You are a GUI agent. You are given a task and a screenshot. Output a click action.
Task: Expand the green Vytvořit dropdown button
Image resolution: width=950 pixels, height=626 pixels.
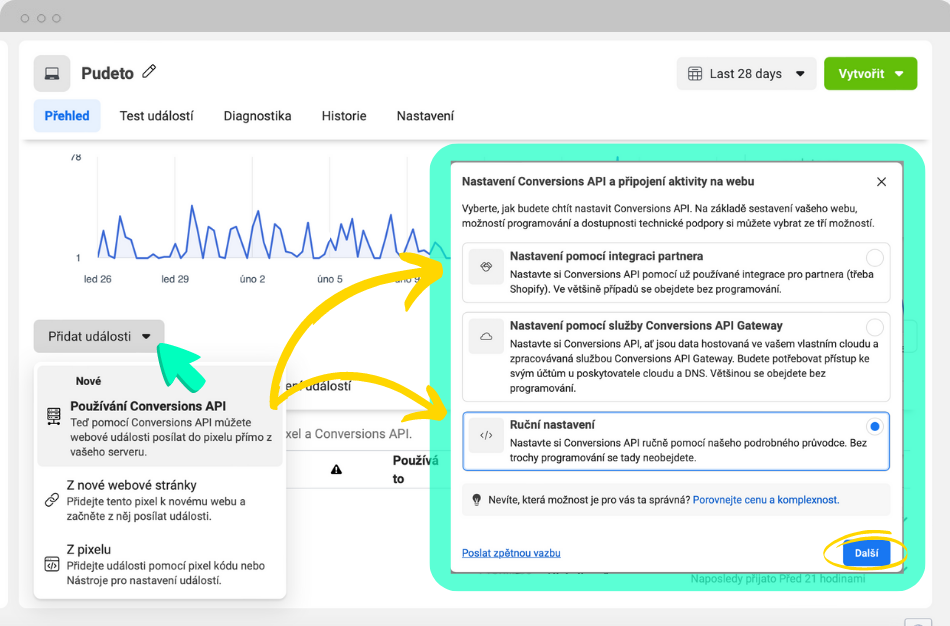(x=871, y=74)
